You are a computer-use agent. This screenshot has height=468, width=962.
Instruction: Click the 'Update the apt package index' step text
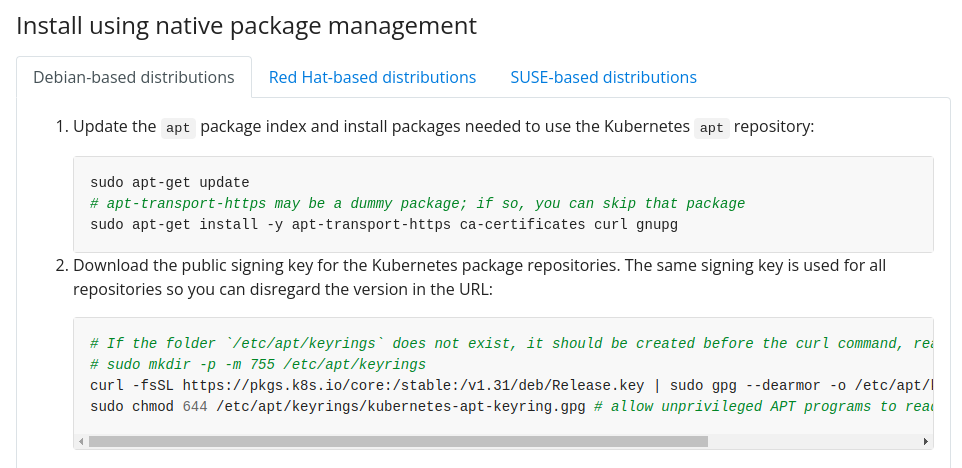pyautogui.click(x=444, y=128)
